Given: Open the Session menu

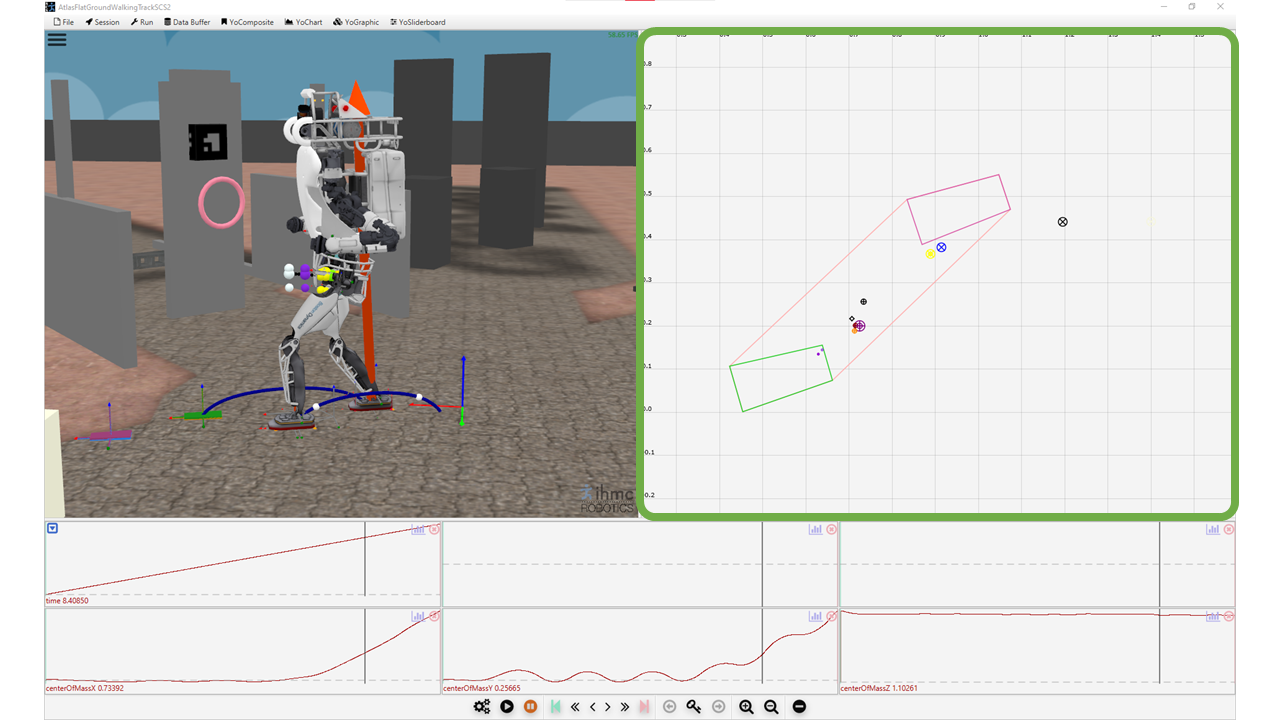Looking at the screenshot, I should click(x=103, y=22).
